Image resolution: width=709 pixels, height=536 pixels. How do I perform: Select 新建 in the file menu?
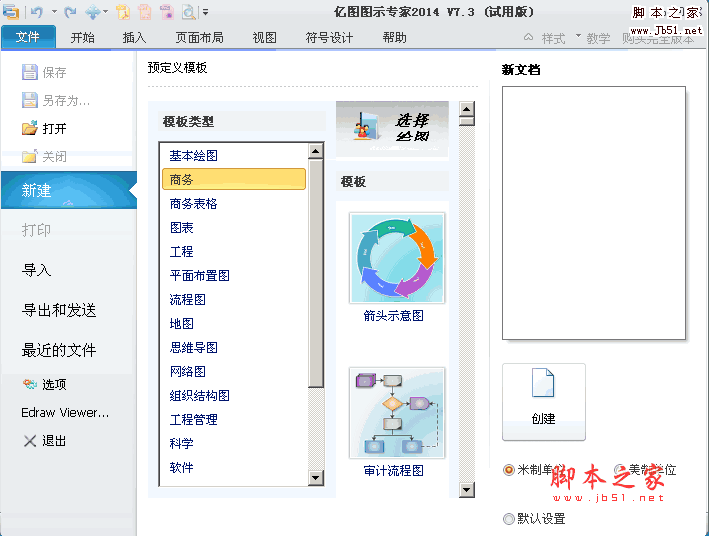pyautogui.click(x=69, y=190)
